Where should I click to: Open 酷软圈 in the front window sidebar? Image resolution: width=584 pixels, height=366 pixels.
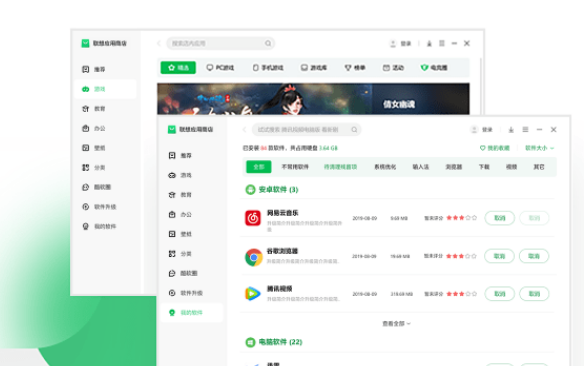point(183,273)
